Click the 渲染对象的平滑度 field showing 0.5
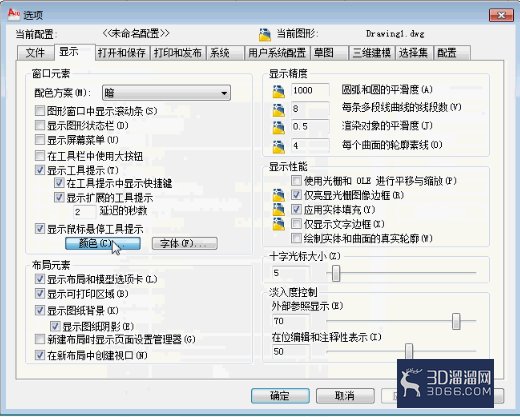Image resolution: width=520 pixels, height=417 pixels. [310, 127]
